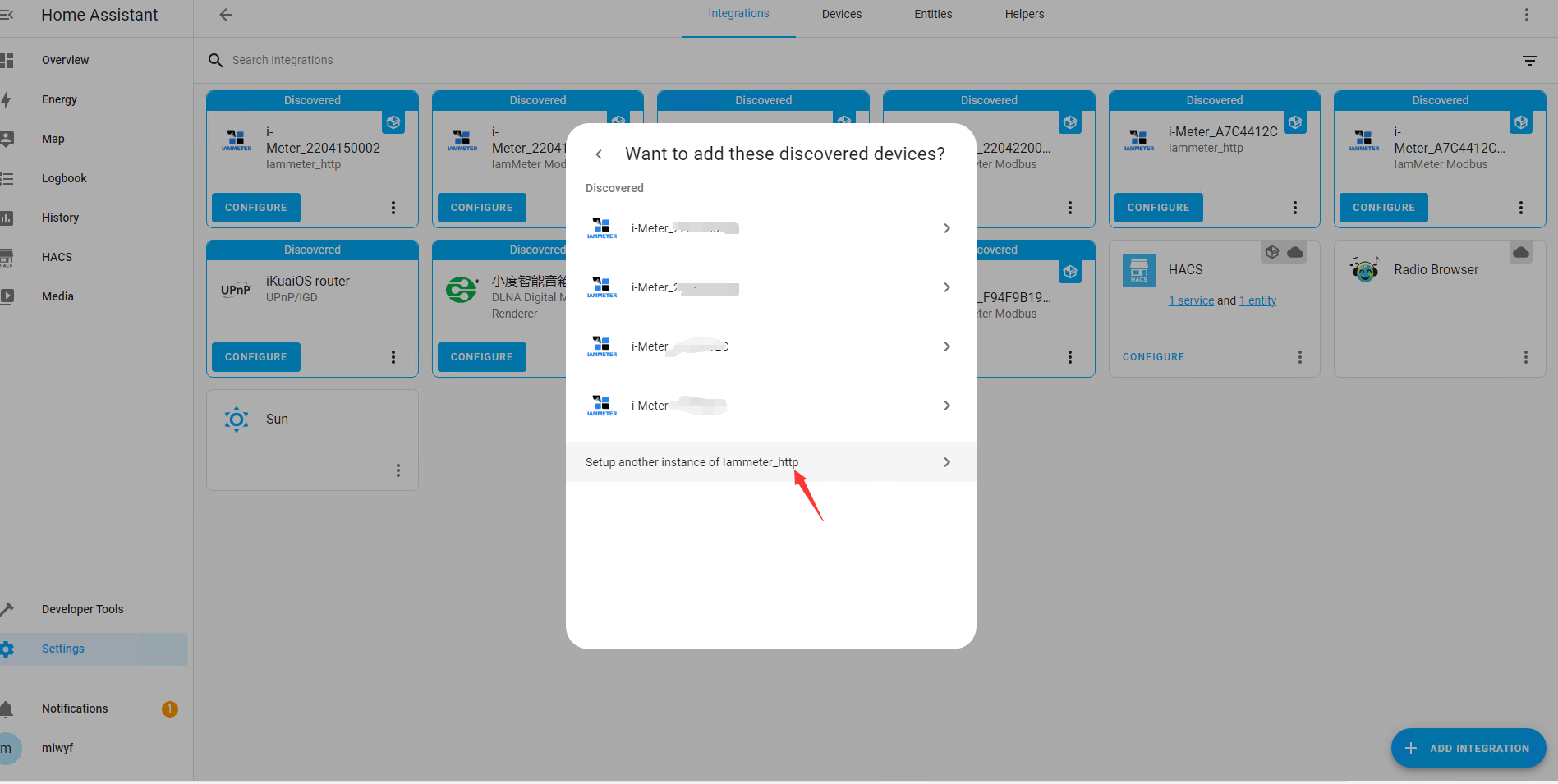Image resolution: width=1558 pixels, height=784 pixels.
Task: Open the Notifications panel in the sidebar
Action: point(75,708)
